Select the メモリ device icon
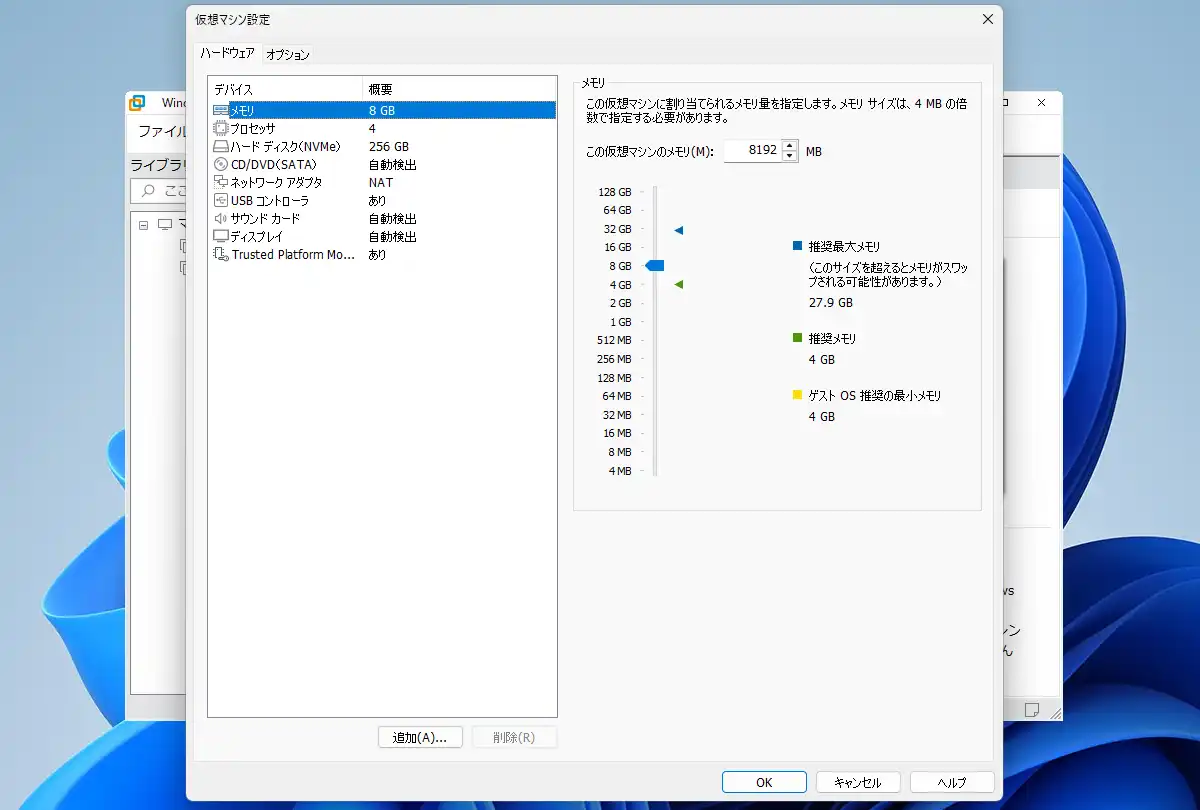 tap(221, 110)
